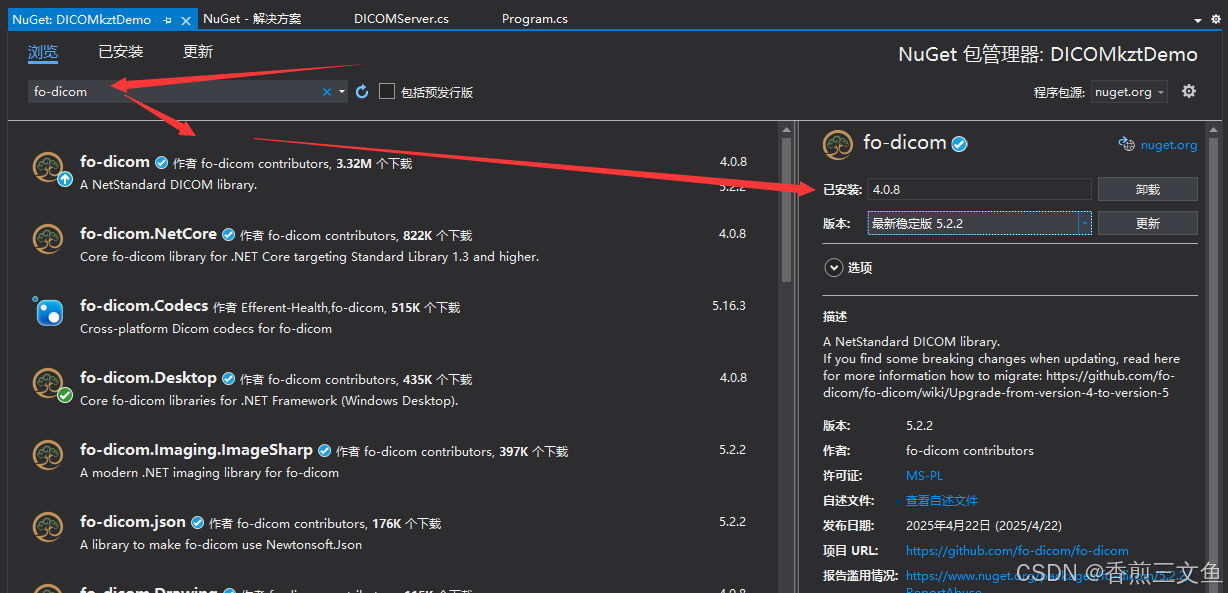Click version 5.16.3 of fo-dicom.Codecs
Screen dimensions: 1228x593
tap(729, 306)
